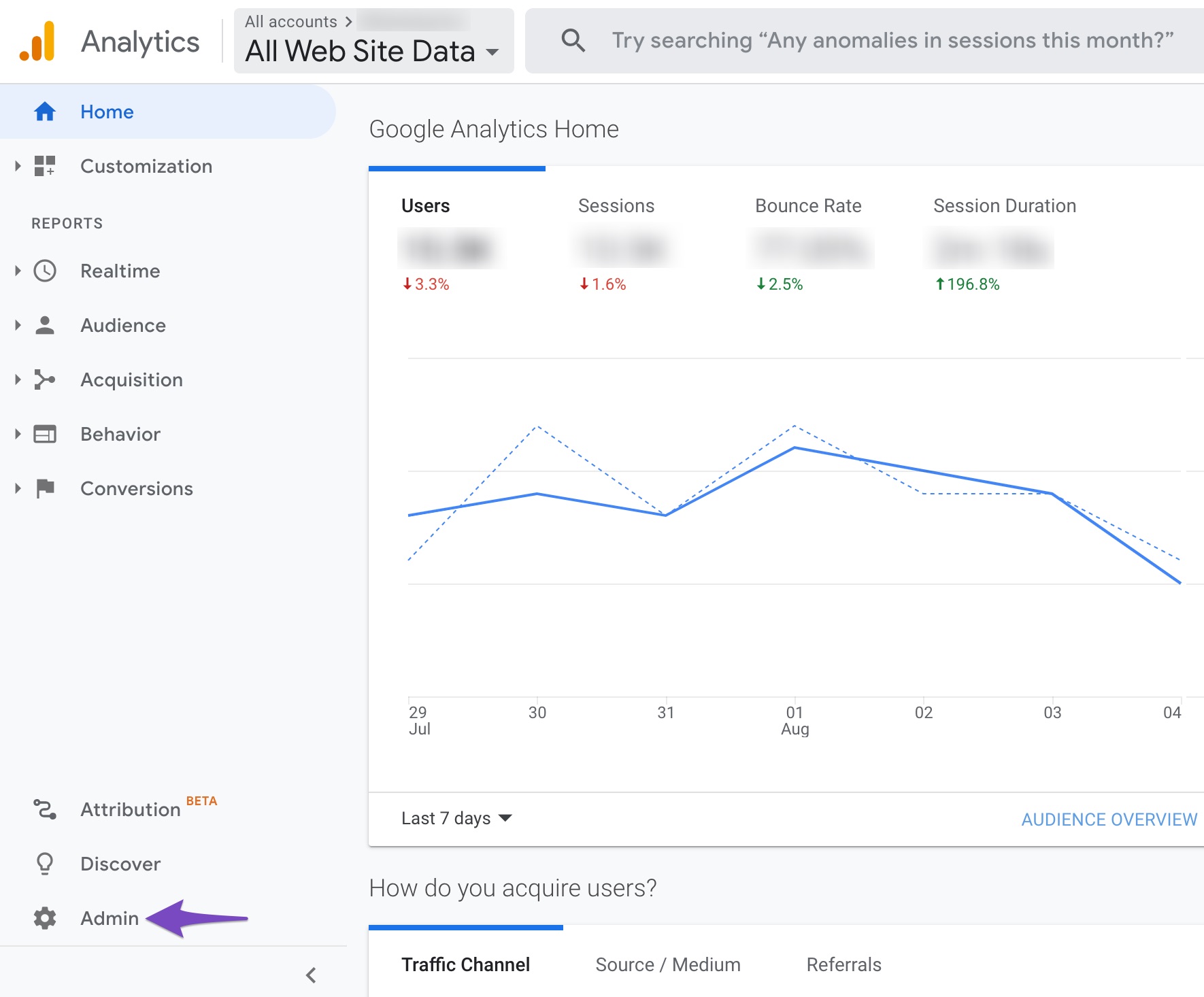Click the All accounts breadcrumb
The image size is (1204, 997).
point(291,22)
